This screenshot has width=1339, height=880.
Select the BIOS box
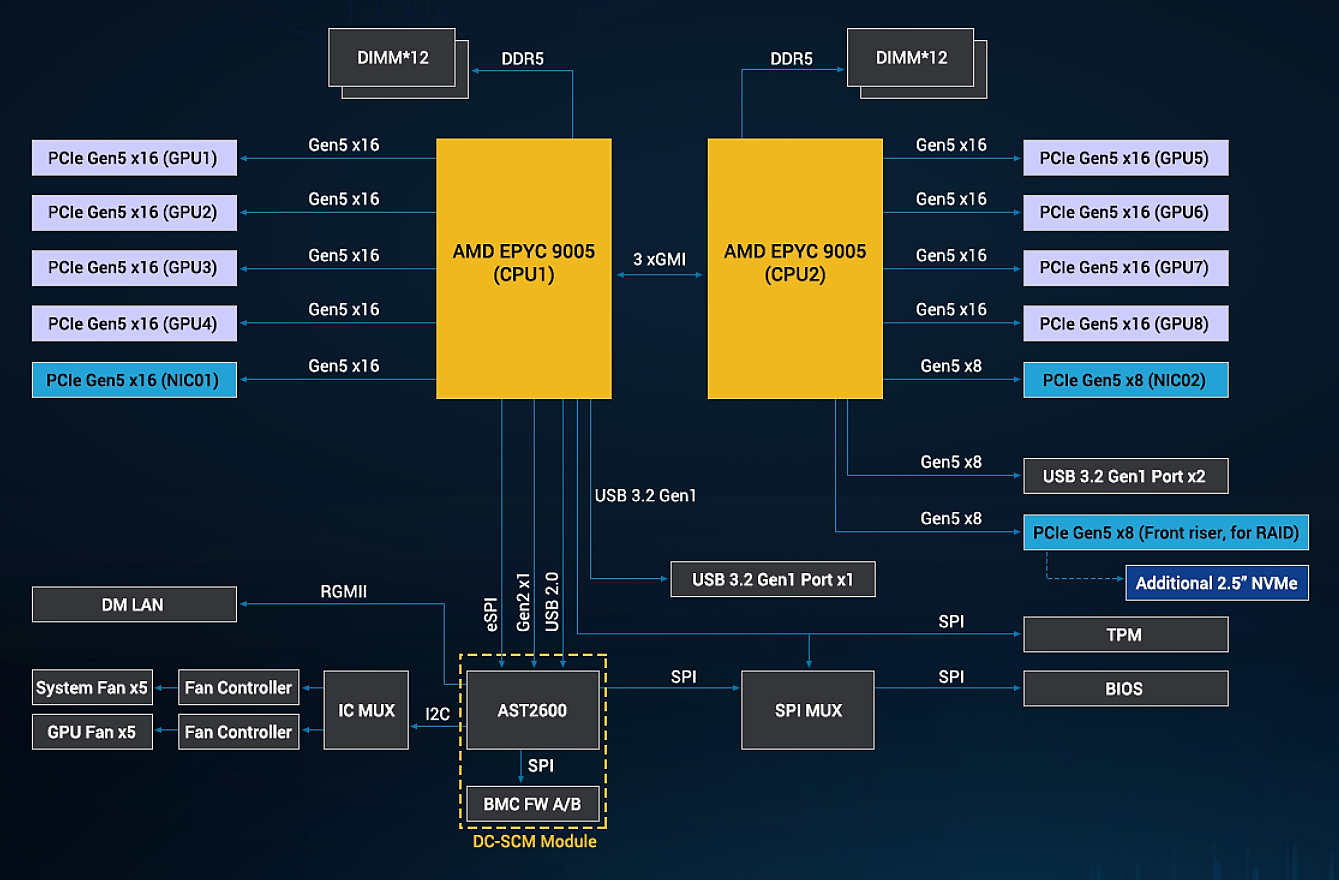pyautogui.click(x=1125, y=689)
